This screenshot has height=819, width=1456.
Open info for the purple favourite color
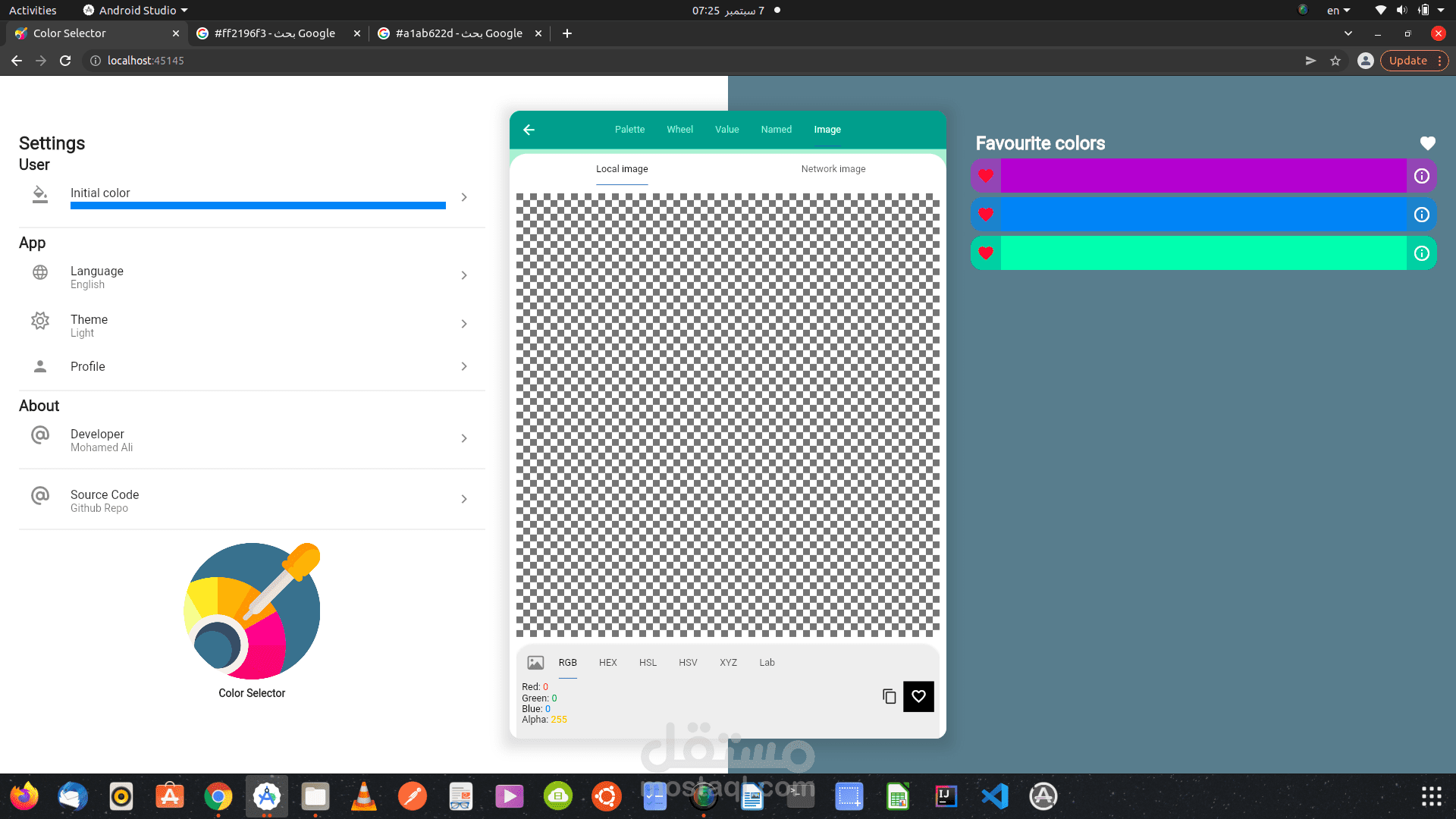1422,176
